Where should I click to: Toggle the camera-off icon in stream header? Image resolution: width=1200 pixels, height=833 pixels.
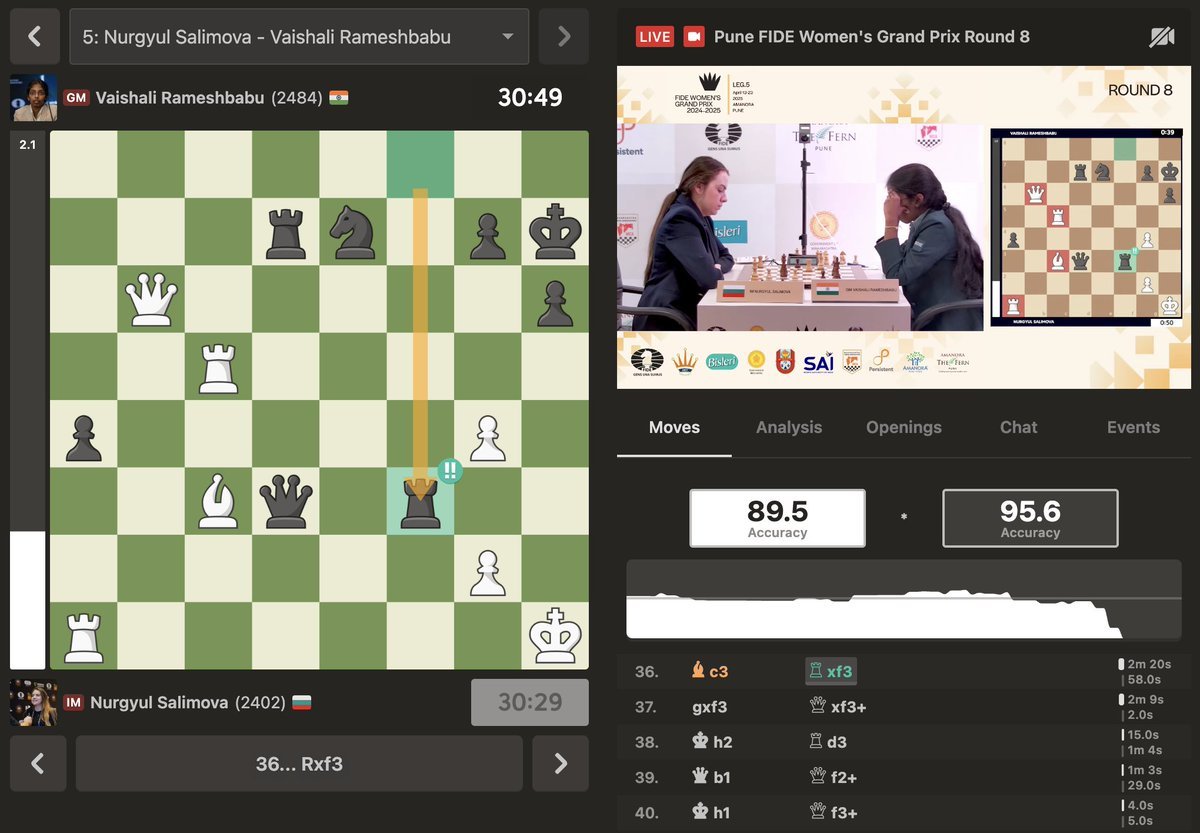click(1161, 37)
